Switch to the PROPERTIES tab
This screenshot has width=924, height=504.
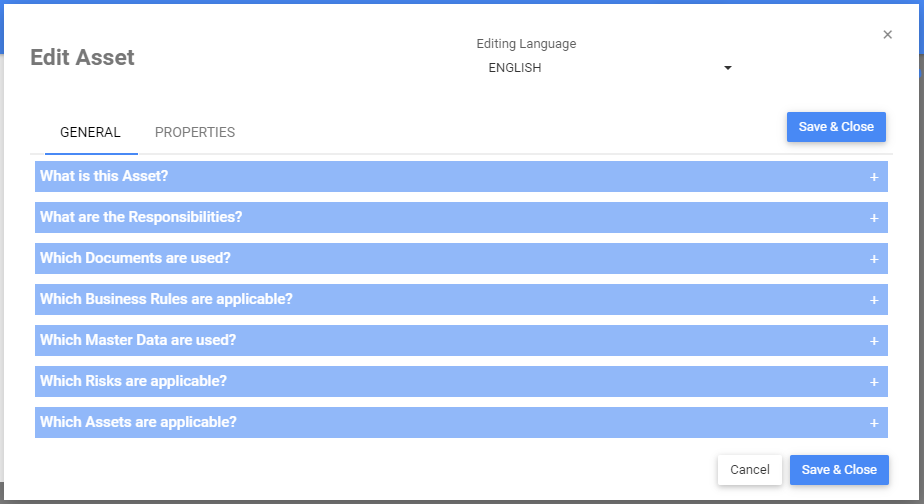click(x=195, y=132)
